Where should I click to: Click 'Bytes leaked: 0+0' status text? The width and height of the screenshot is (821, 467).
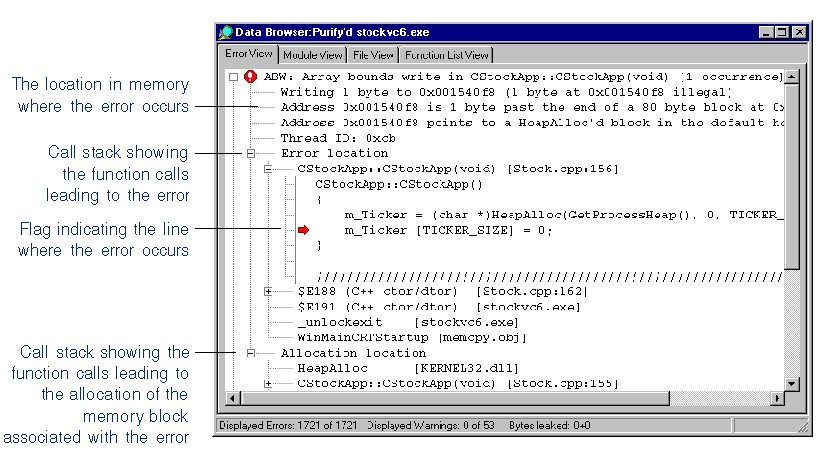click(x=549, y=426)
